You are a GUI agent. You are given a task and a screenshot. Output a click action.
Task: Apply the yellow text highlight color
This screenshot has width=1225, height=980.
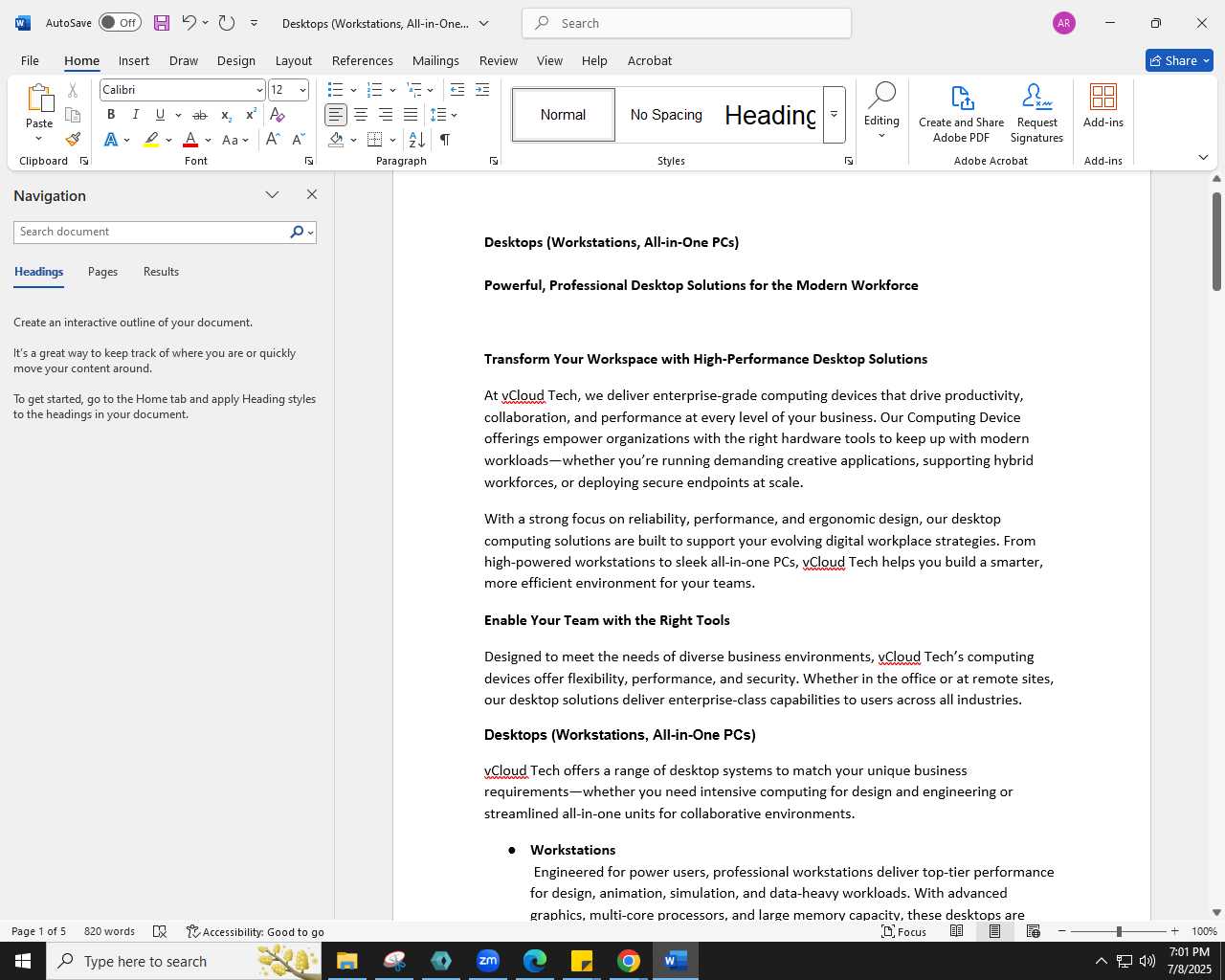pos(151,140)
